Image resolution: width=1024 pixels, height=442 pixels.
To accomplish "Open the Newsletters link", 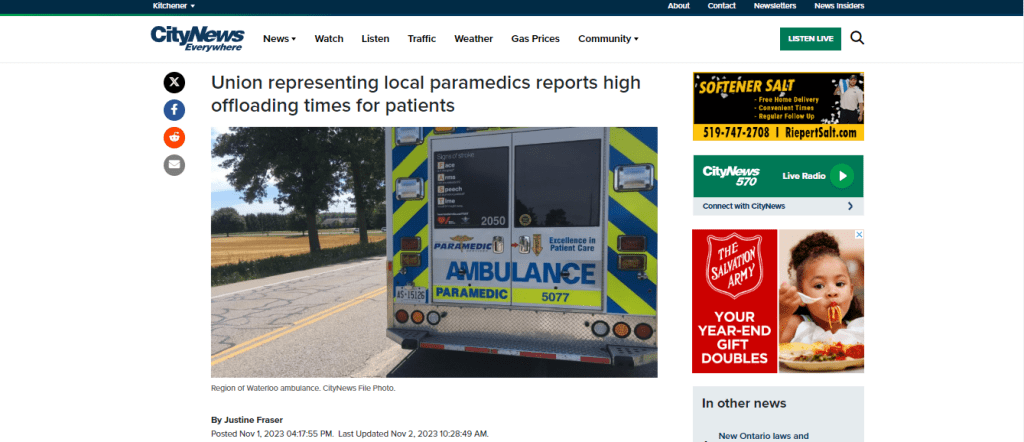I will click(775, 6).
